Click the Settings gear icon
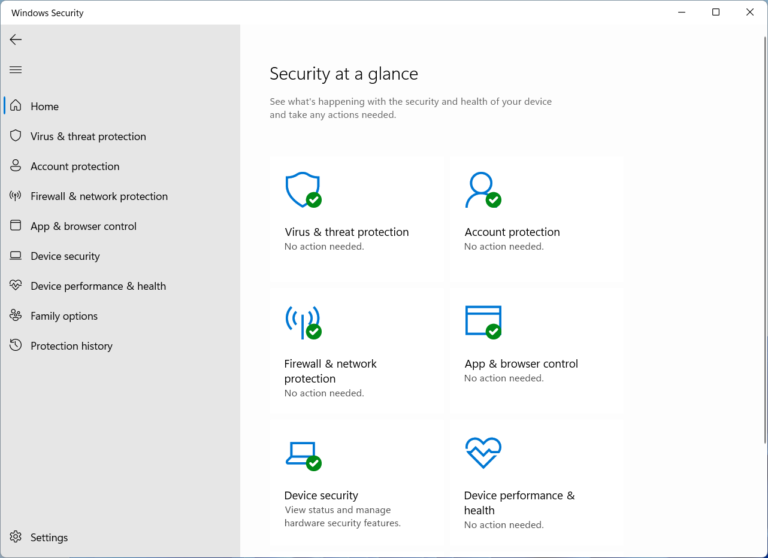Viewport: 768px width, 558px height. tap(16, 536)
